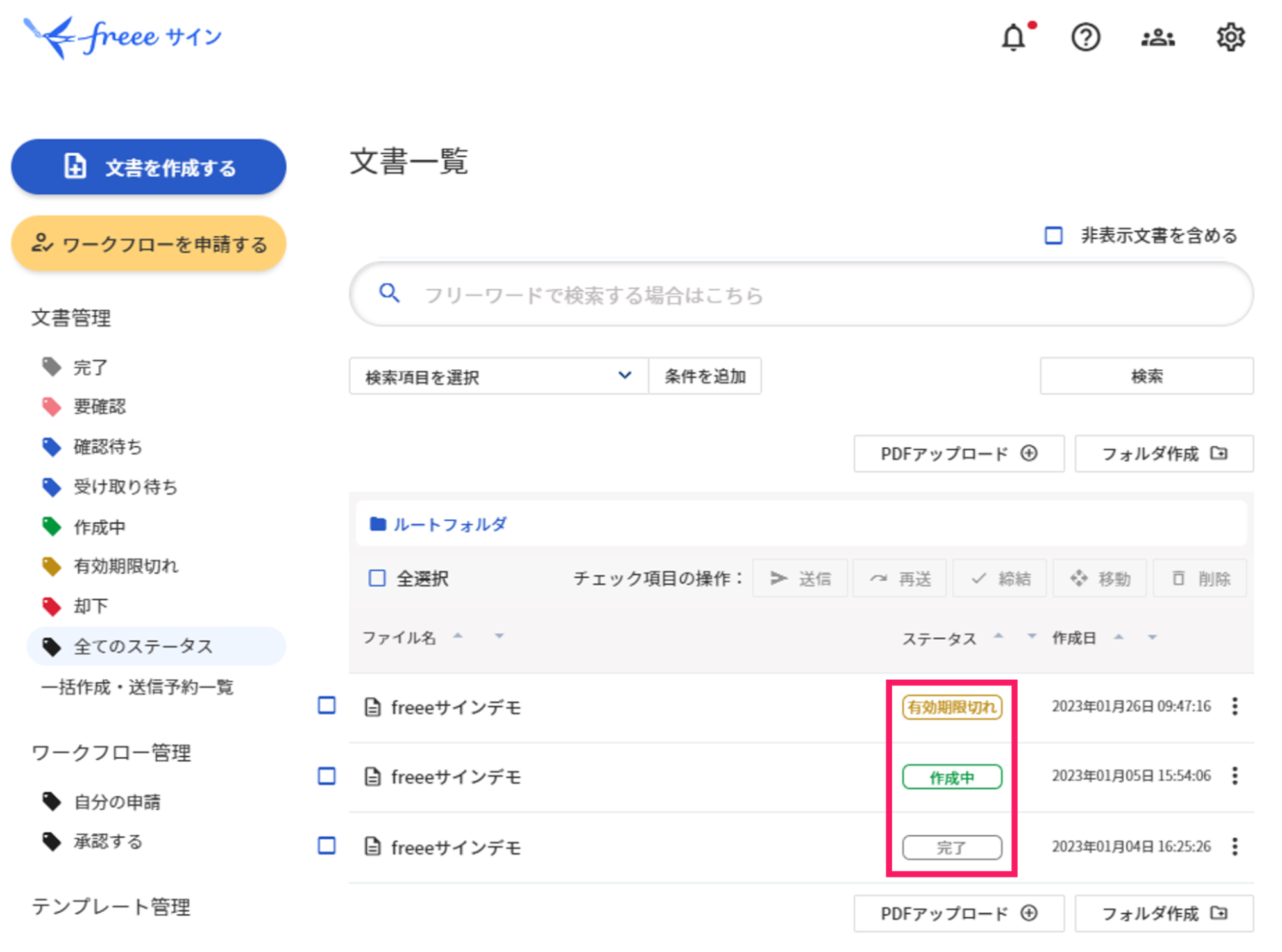Open the team members icon
The image size is (1282, 952).
(x=1158, y=37)
